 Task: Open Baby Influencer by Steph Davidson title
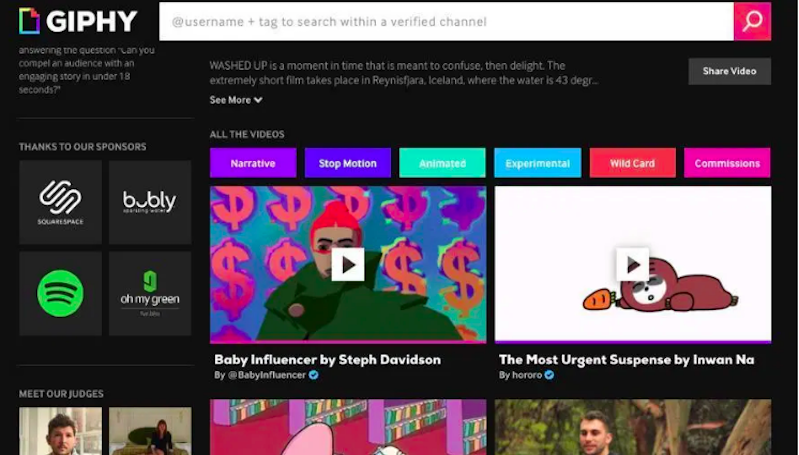coord(328,360)
